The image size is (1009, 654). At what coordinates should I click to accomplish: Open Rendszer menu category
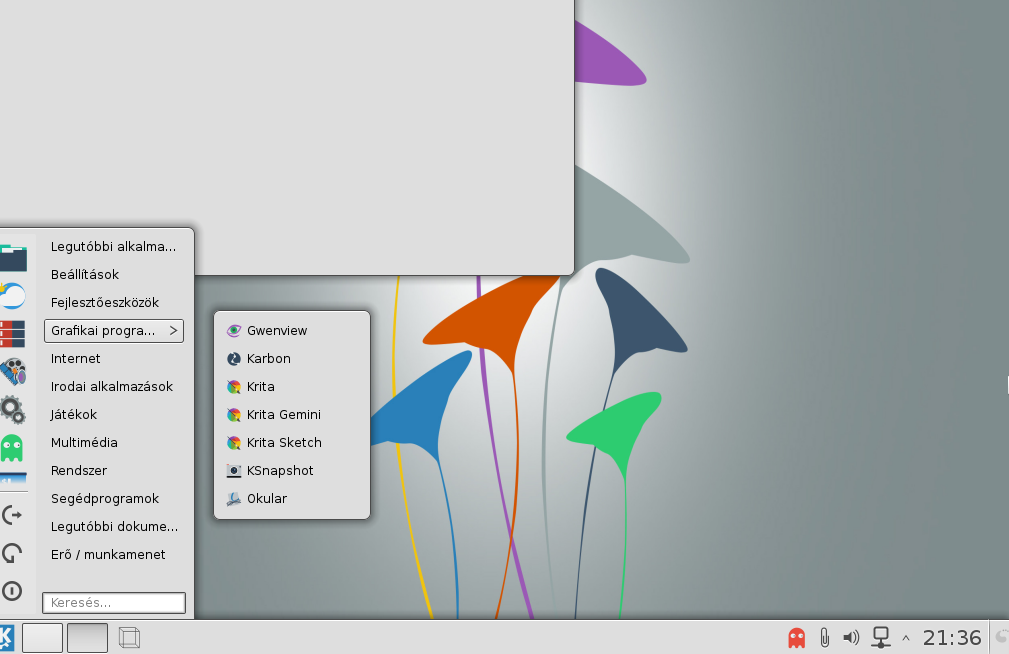[x=114, y=471]
